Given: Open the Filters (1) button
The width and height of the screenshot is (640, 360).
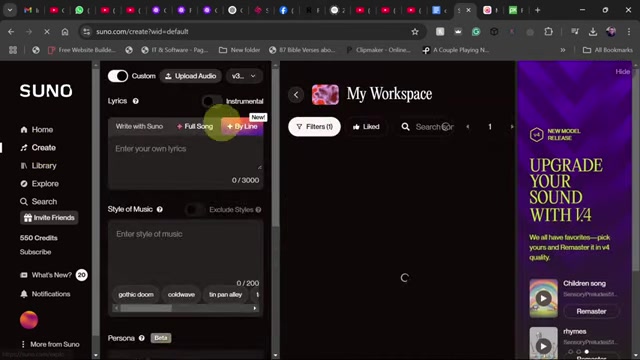Looking at the screenshot, I should pyautogui.click(x=314, y=127).
